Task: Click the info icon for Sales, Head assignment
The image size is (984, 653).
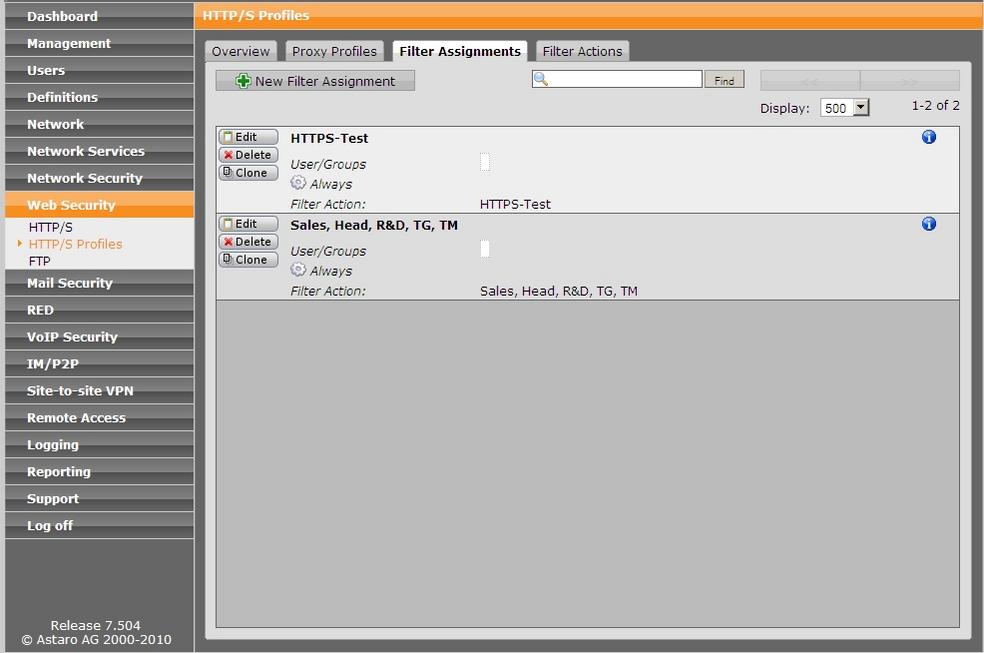Action: pos(928,224)
